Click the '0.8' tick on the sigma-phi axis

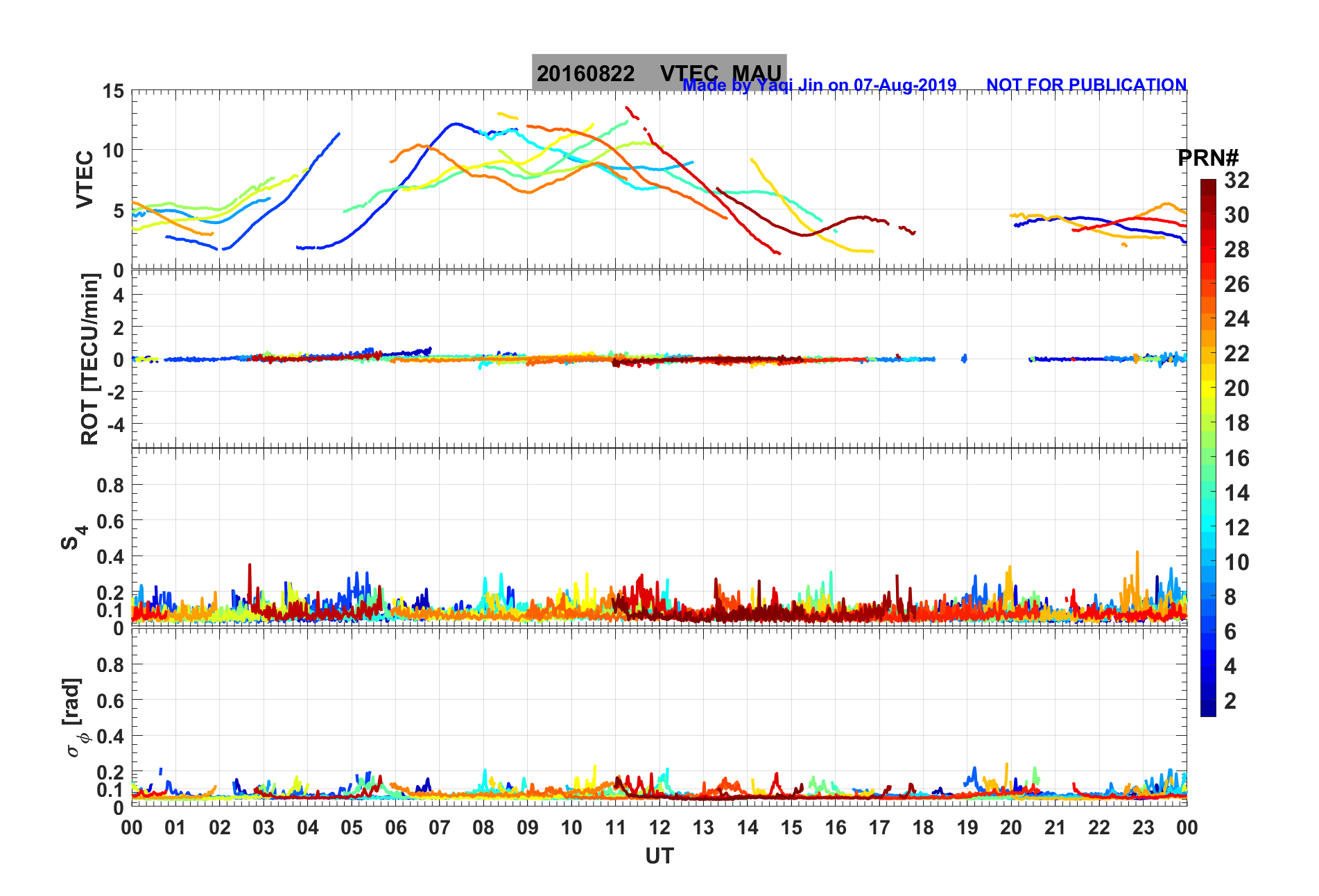pyautogui.click(x=110, y=665)
